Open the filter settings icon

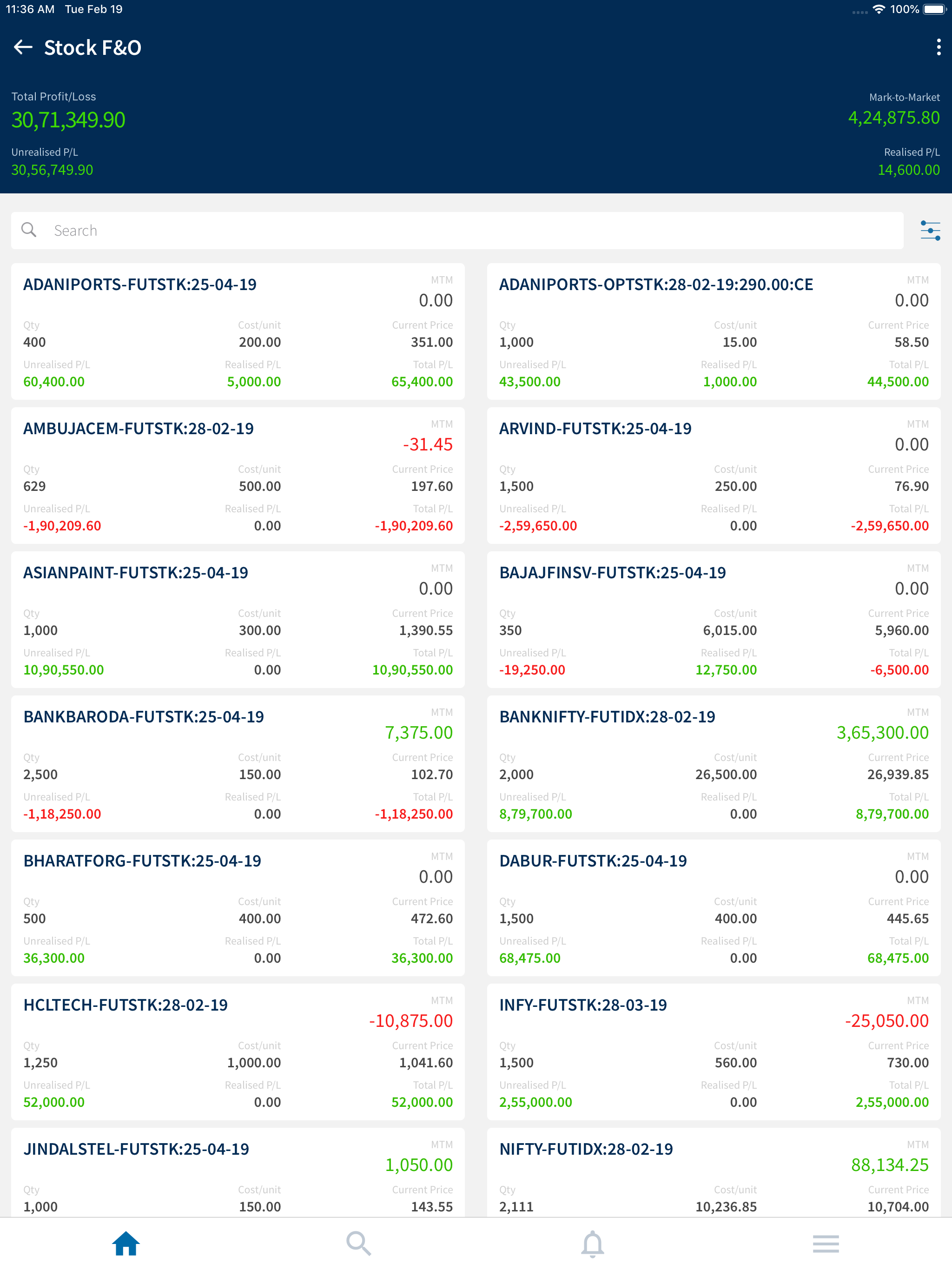tap(930, 231)
